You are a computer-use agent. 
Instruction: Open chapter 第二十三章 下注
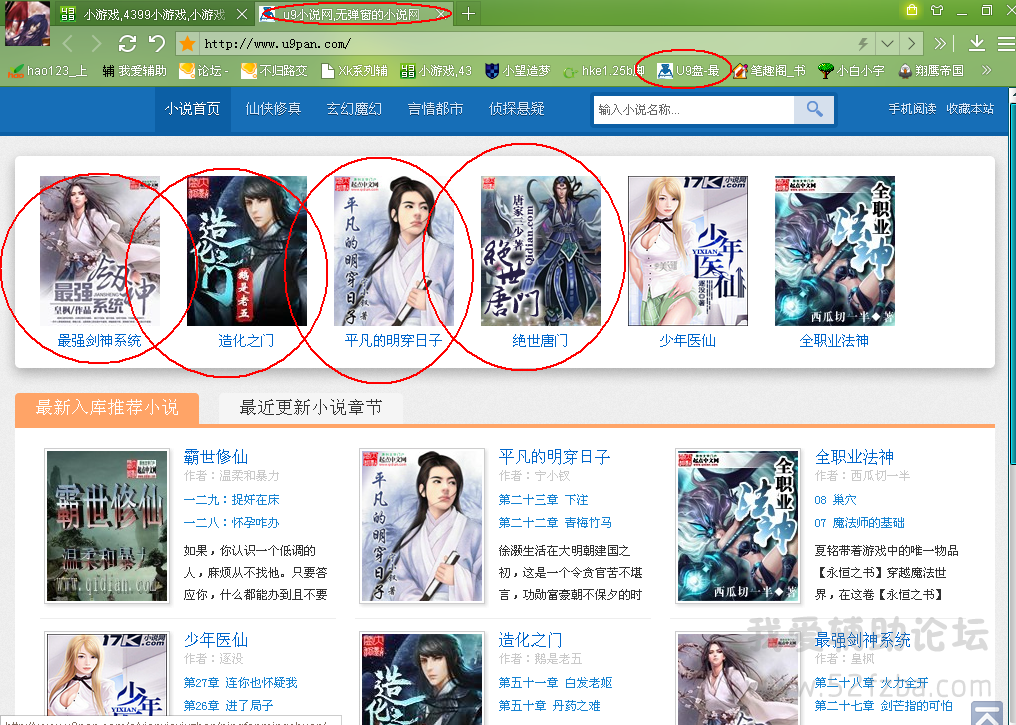tap(543, 500)
